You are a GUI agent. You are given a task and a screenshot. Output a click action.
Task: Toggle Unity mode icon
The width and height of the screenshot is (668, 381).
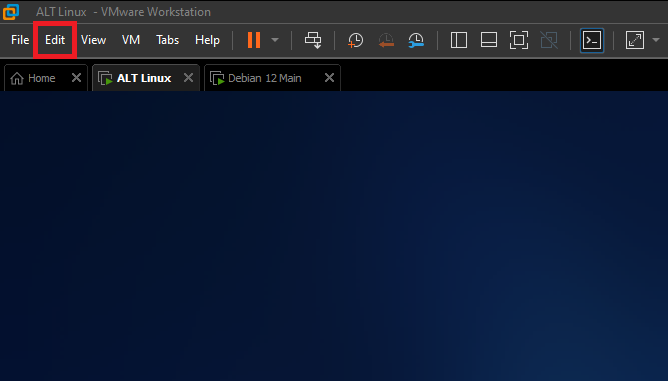point(549,40)
